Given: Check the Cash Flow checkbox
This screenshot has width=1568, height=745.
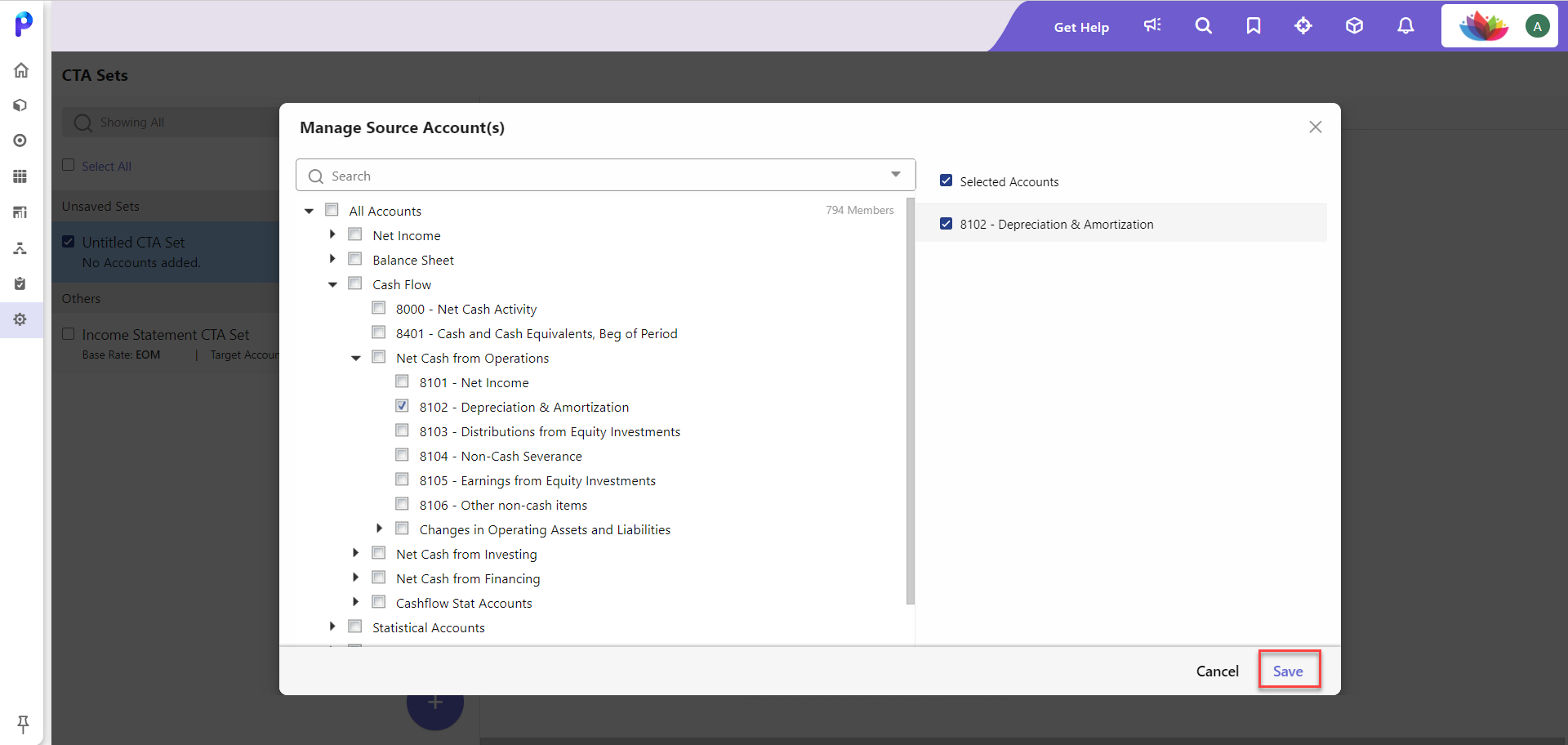Looking at the screenshot, I should (x=355, y=283).
